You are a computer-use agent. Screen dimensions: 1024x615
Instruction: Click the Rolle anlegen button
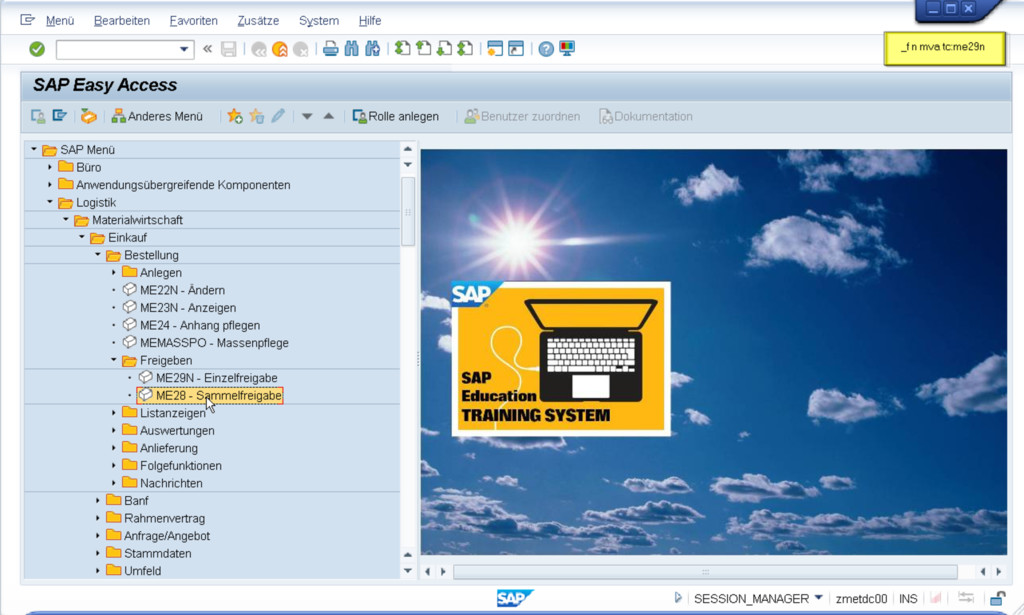click(395, 116)
